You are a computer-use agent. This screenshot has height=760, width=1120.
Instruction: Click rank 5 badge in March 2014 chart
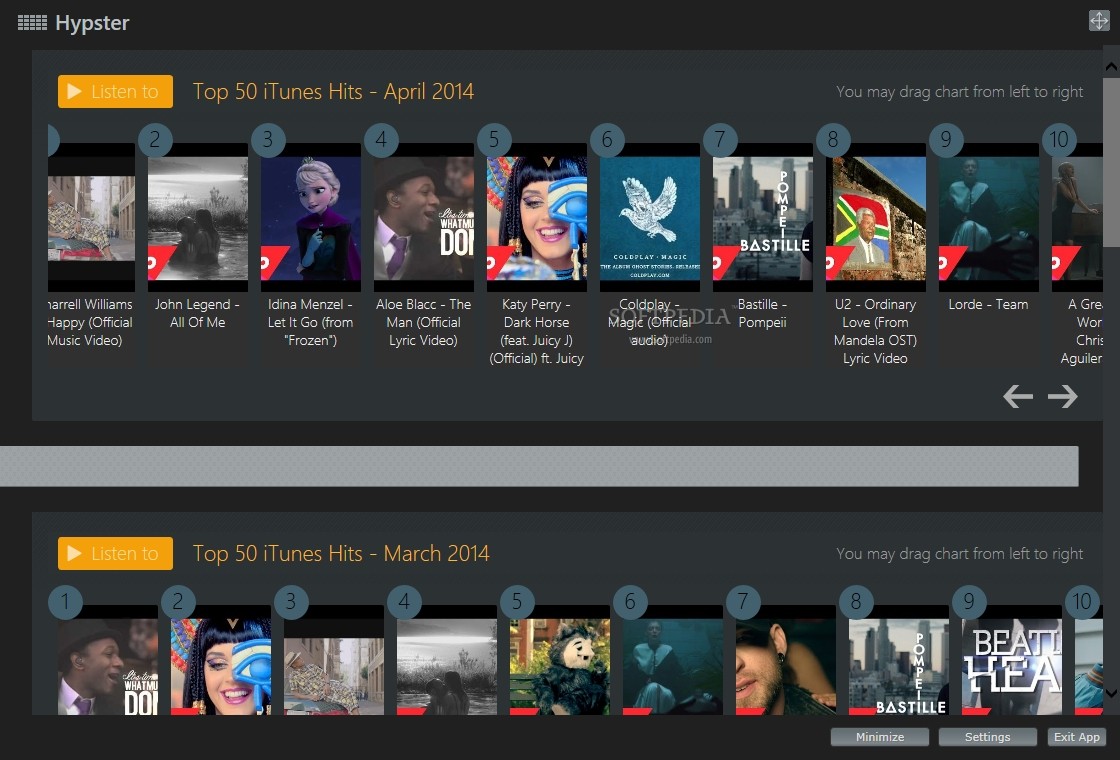coord(517,601)
